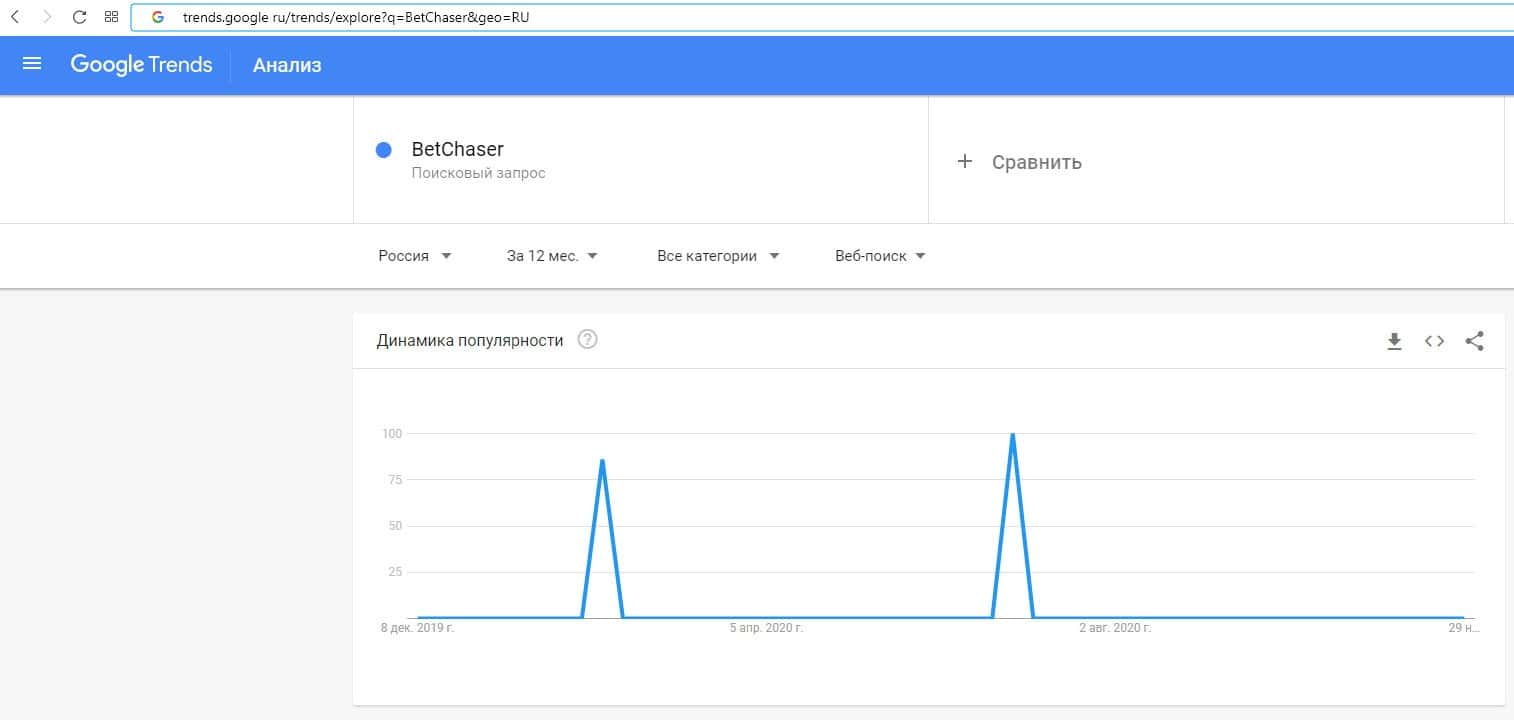Go back to the previous page
1514x720 pixels.
pyautogui.click(x=15, y=17)
